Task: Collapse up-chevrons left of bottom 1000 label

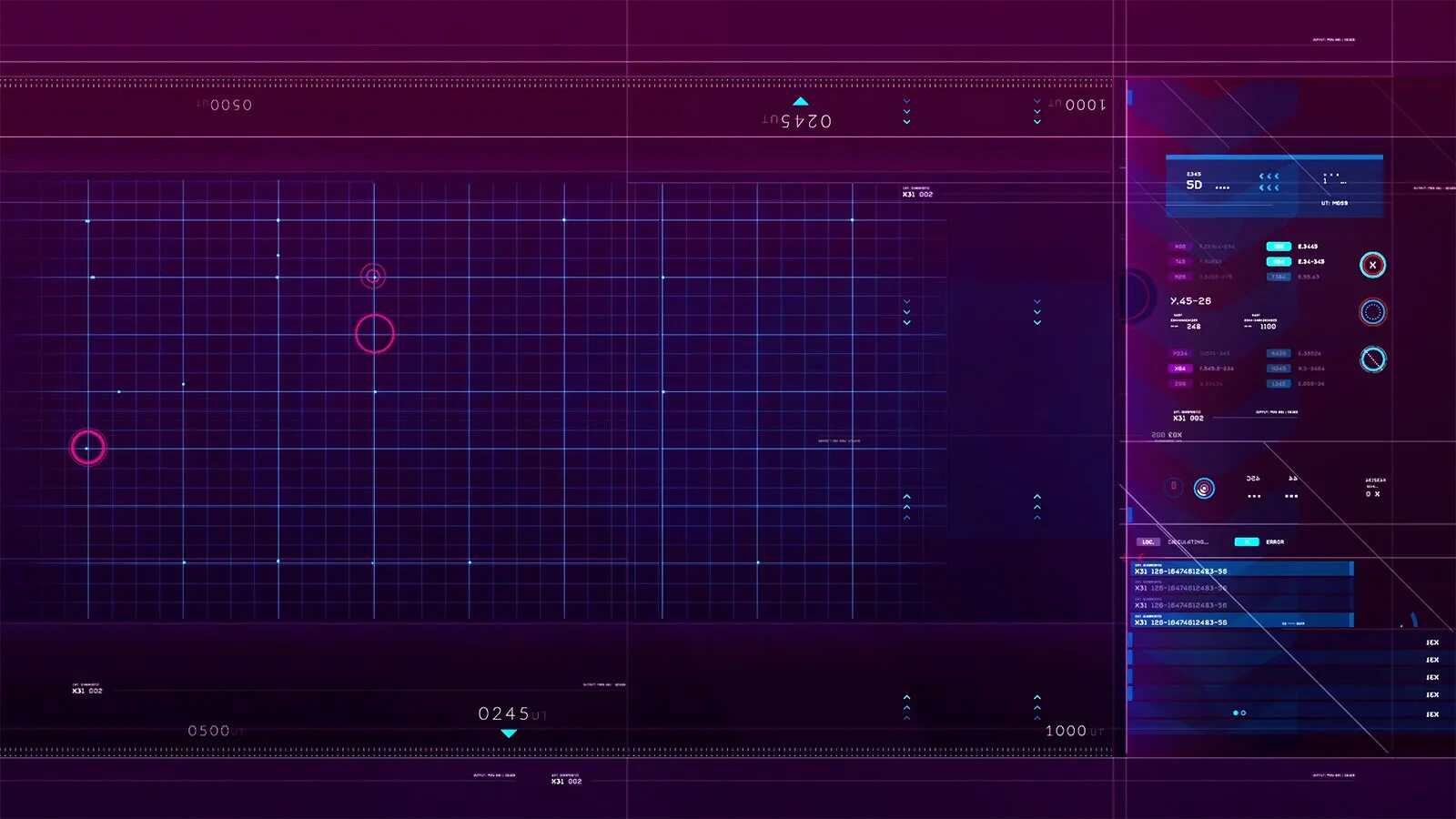Action: point(1037,707)
